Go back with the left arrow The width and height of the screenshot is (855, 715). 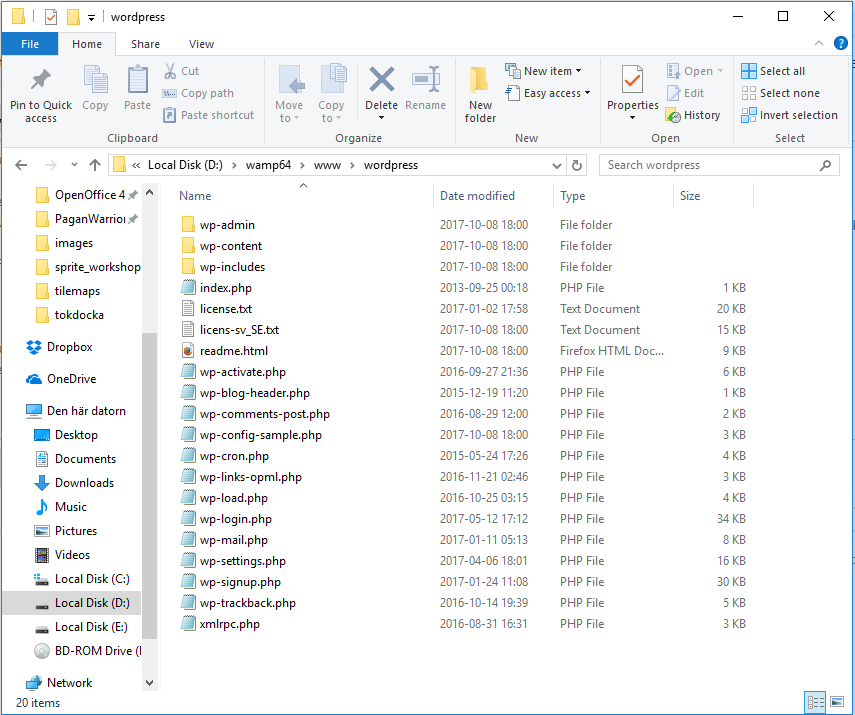(21, 165)
